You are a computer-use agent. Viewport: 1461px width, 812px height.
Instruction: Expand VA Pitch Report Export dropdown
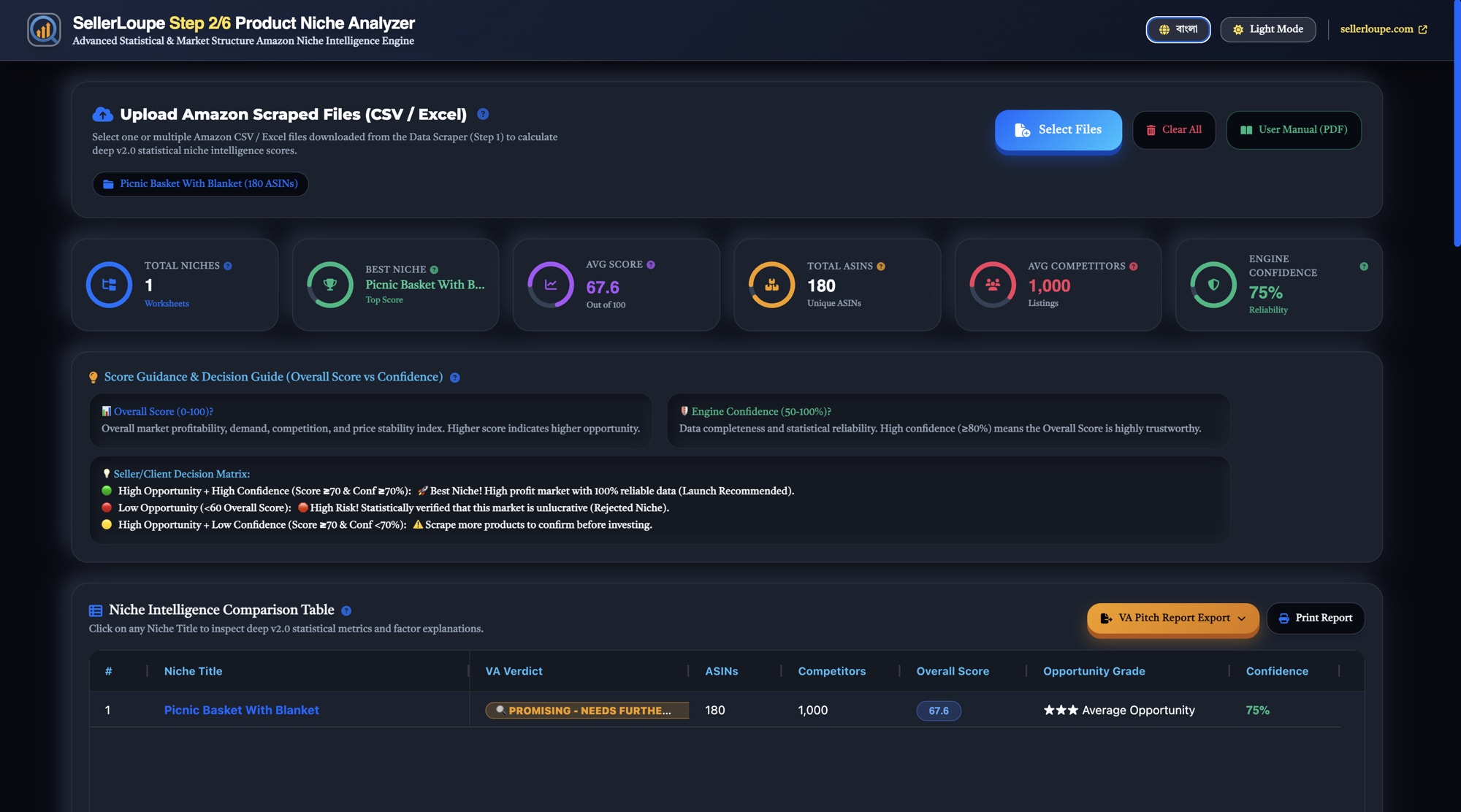[1173, 618]
